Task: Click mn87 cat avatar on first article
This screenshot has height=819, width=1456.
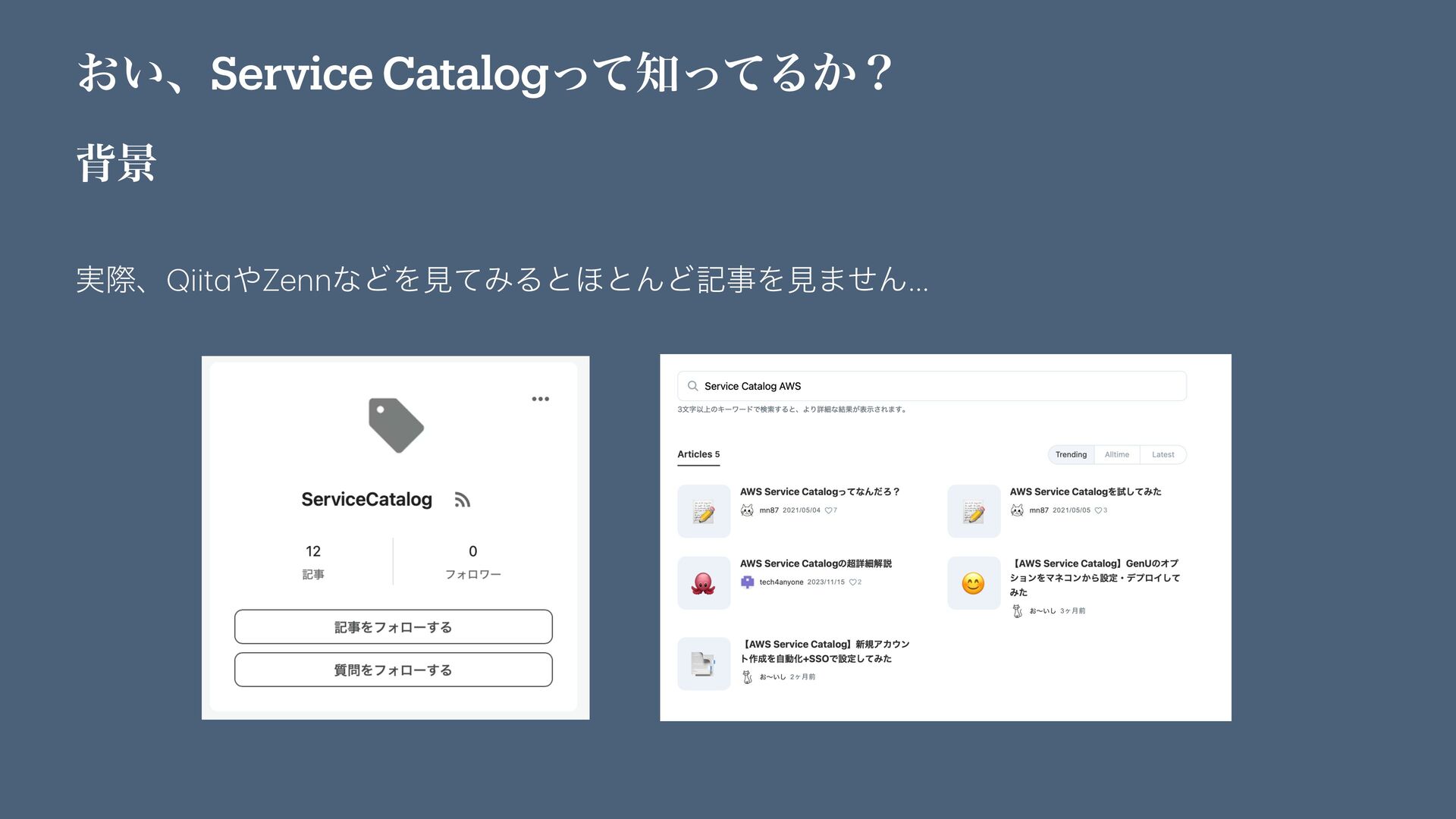Action: click(747, 510)
